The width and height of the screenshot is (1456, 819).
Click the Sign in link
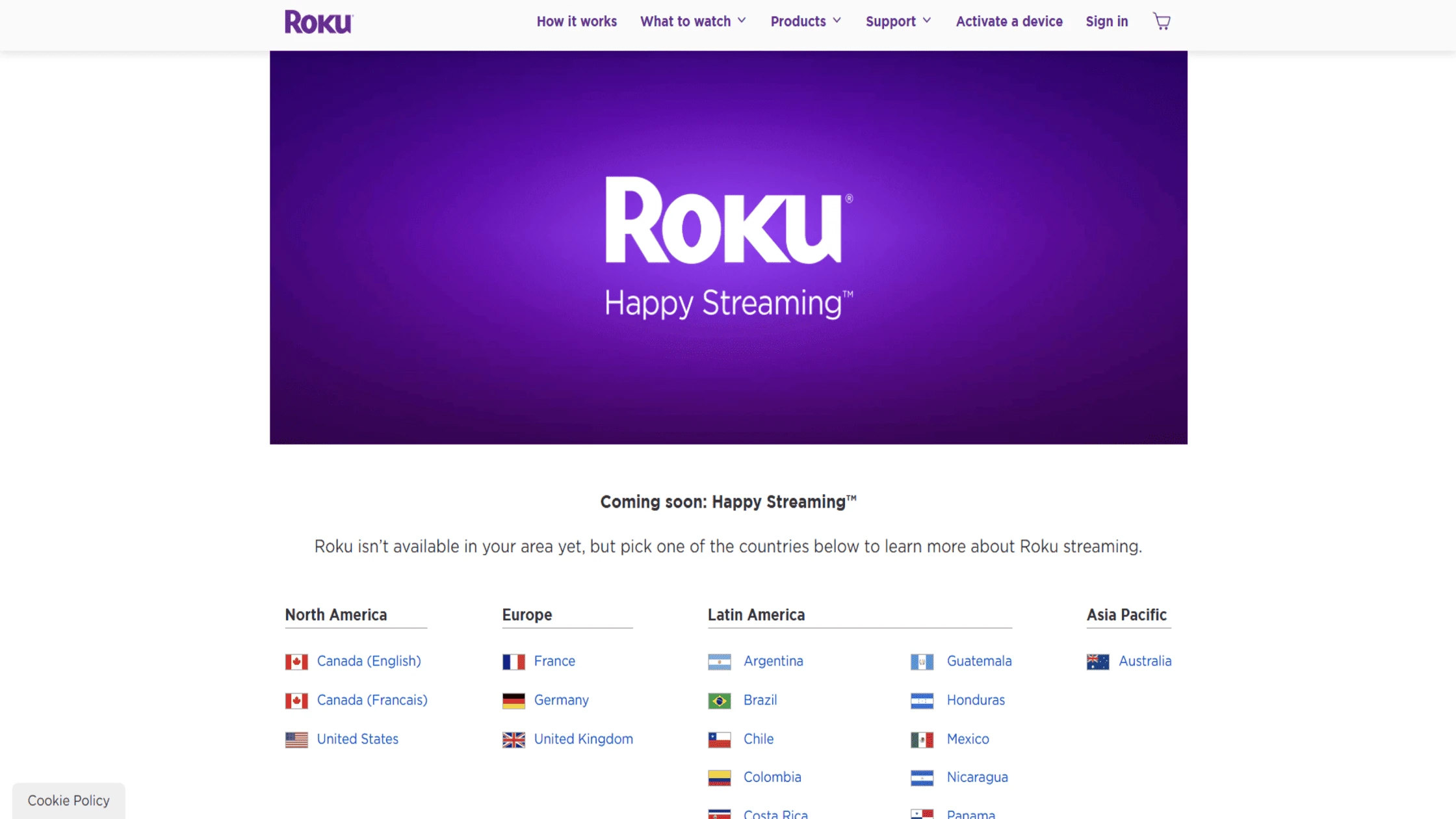[x=1106, y=21]
